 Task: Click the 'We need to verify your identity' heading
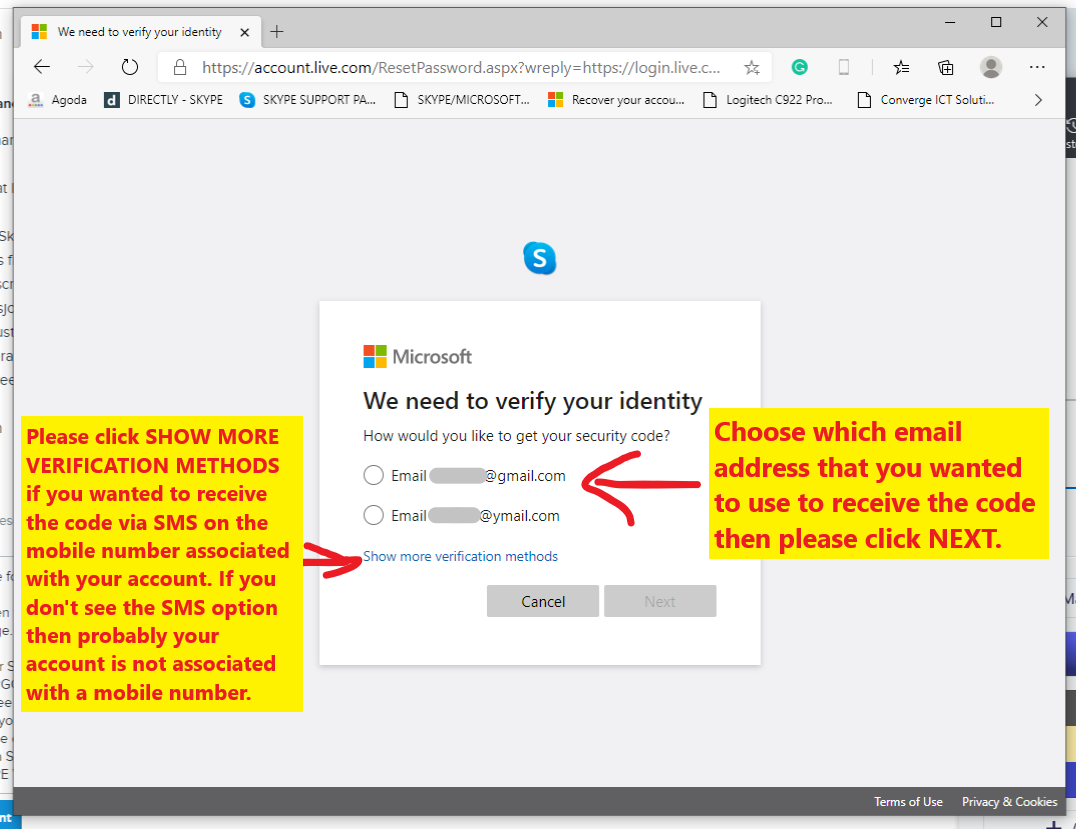[533, 401]
